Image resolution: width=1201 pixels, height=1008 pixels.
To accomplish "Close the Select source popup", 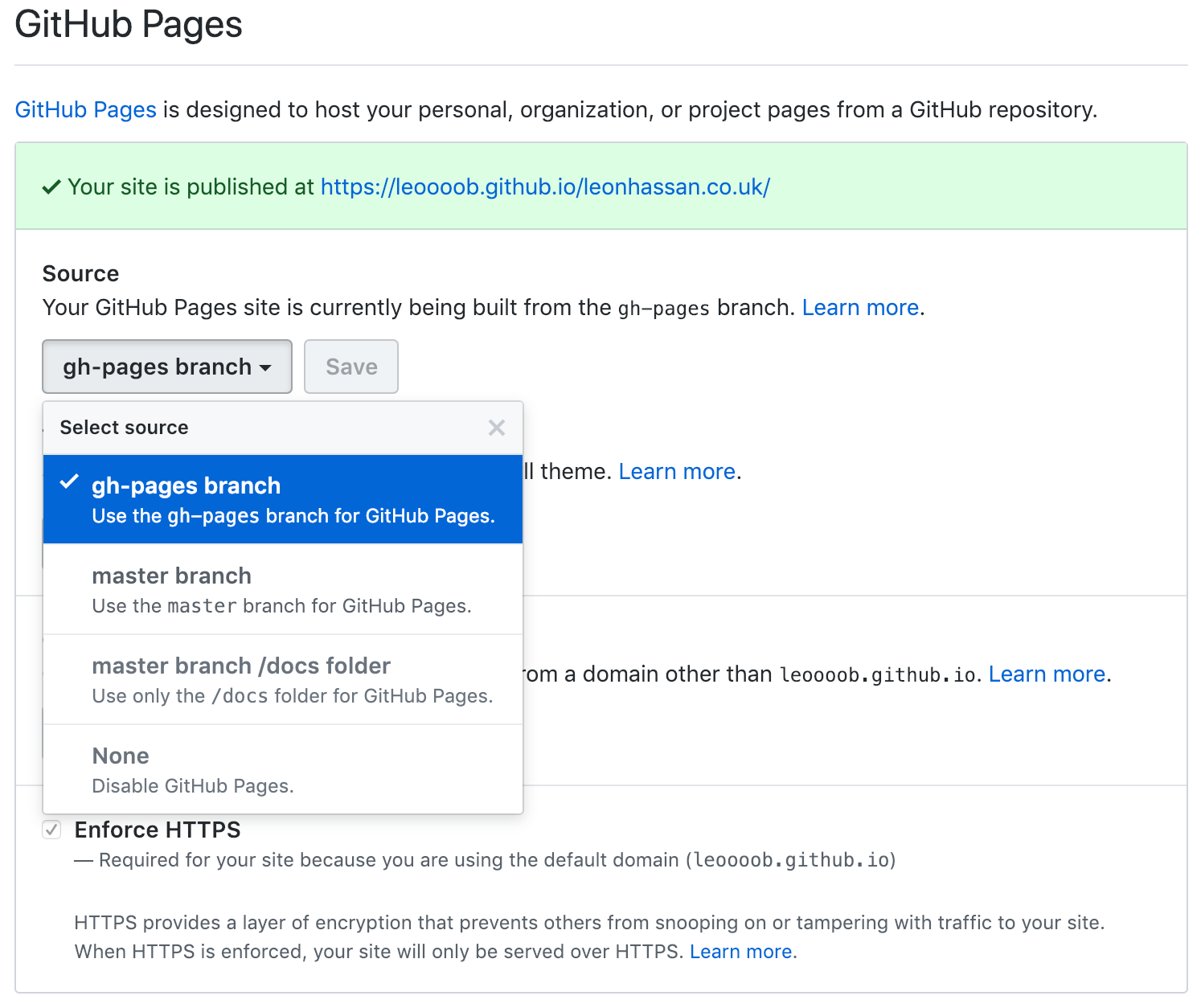I will click(x=497, y=428).
